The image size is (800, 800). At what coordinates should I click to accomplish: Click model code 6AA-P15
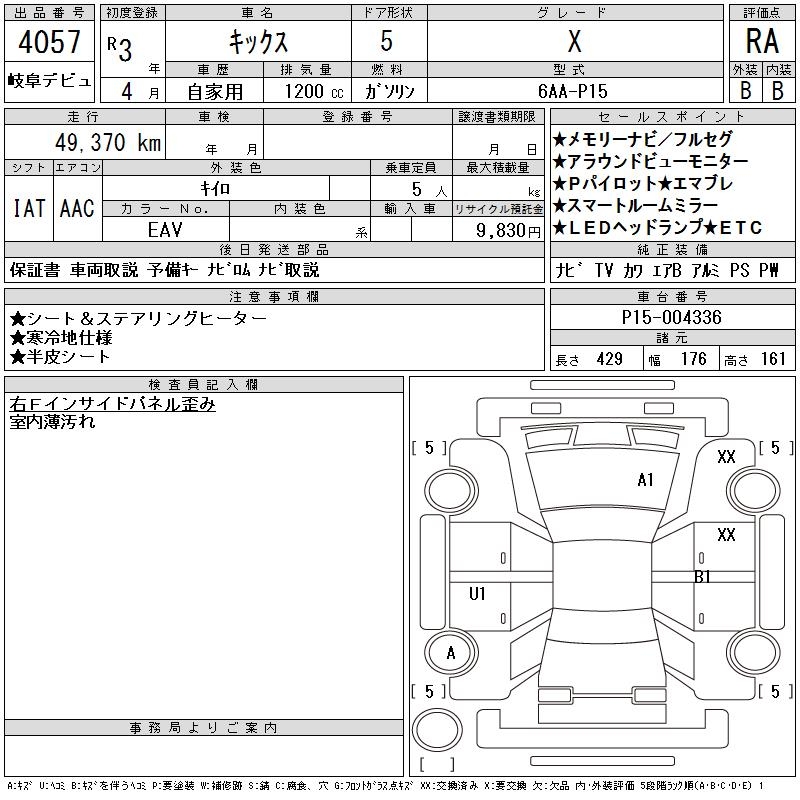pos(572,91)
